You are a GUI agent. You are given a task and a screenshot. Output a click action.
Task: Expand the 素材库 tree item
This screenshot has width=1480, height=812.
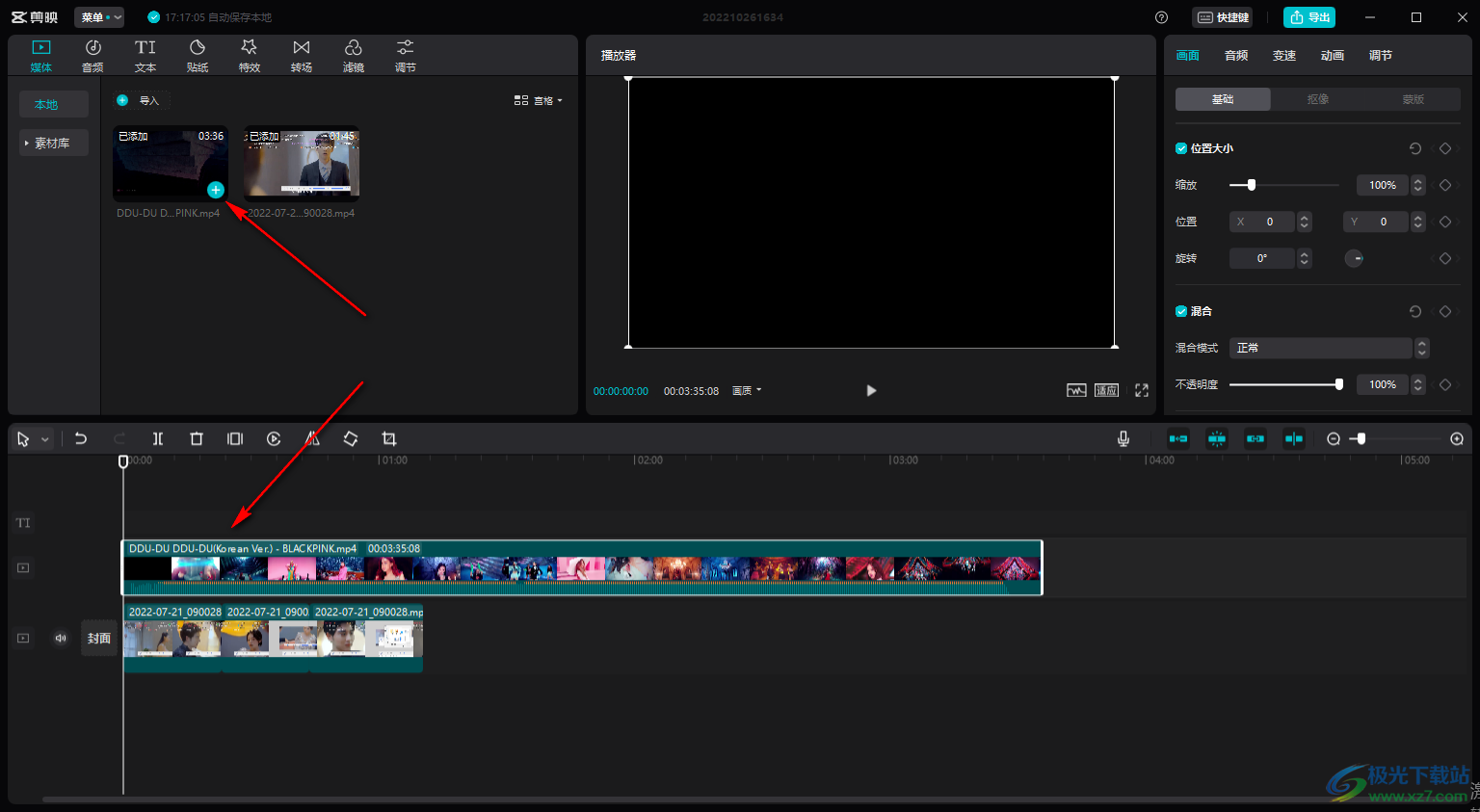pos(54,143)
